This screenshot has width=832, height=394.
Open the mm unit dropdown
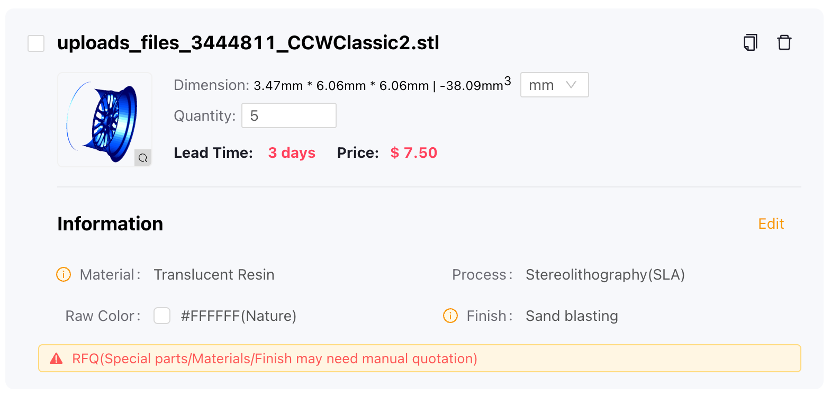click(554, 85)
